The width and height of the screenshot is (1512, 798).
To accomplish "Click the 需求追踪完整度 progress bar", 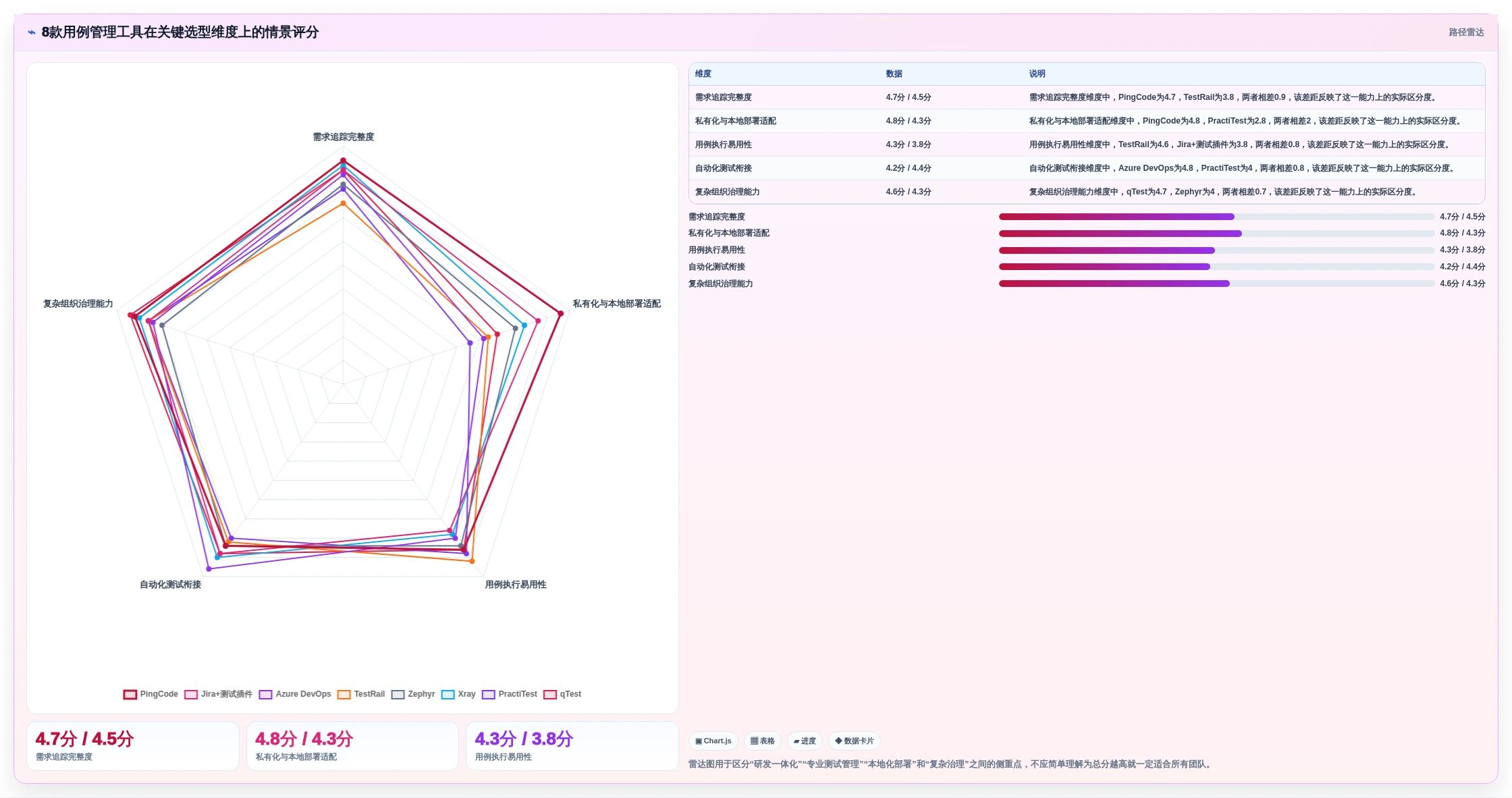I will pos(1216,217).
